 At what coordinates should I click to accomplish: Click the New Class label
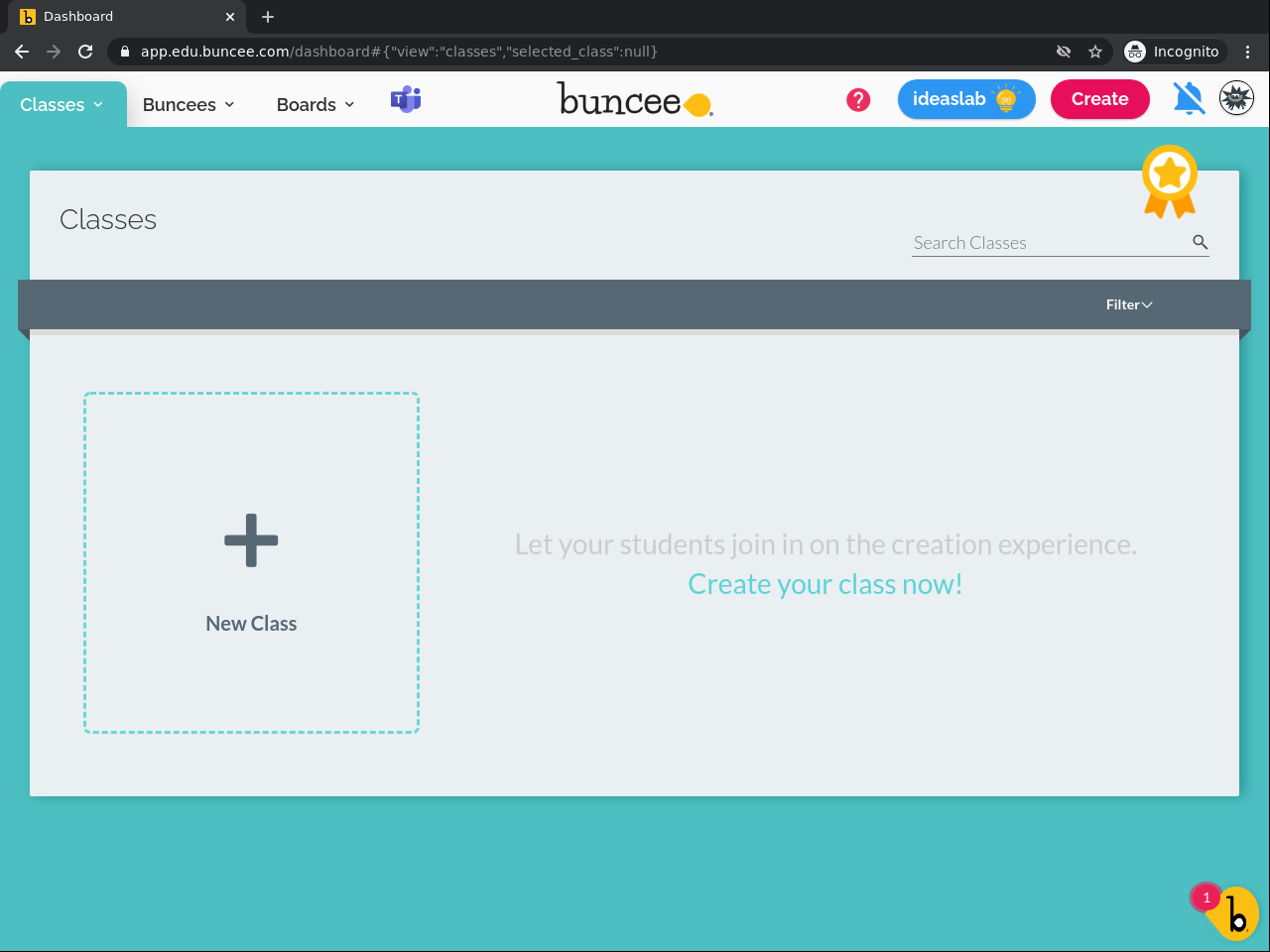(x=251, y=624)
